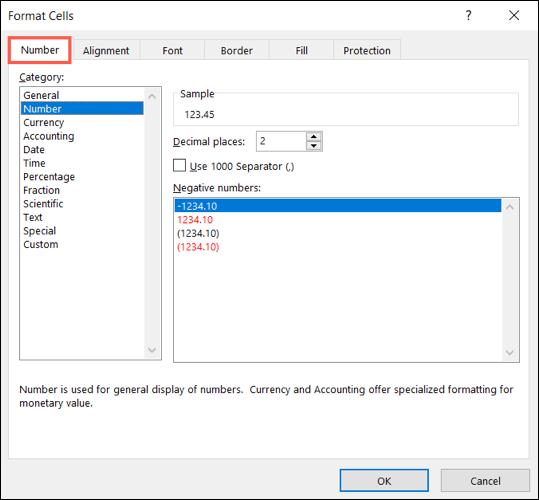Viewport: 539px width, 500px height.
Task: Pick red (1234.10) in parentheses format
Action: coord(338,247)
